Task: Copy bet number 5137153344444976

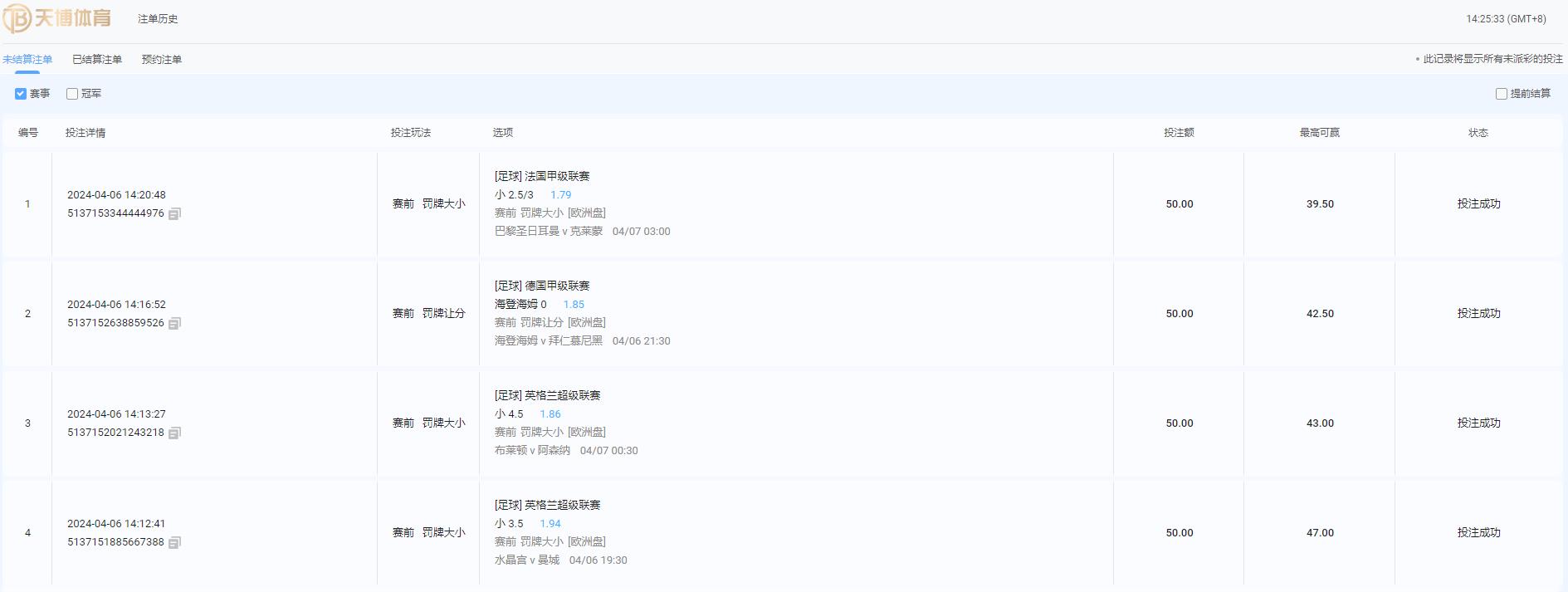Action: point(174,214)
